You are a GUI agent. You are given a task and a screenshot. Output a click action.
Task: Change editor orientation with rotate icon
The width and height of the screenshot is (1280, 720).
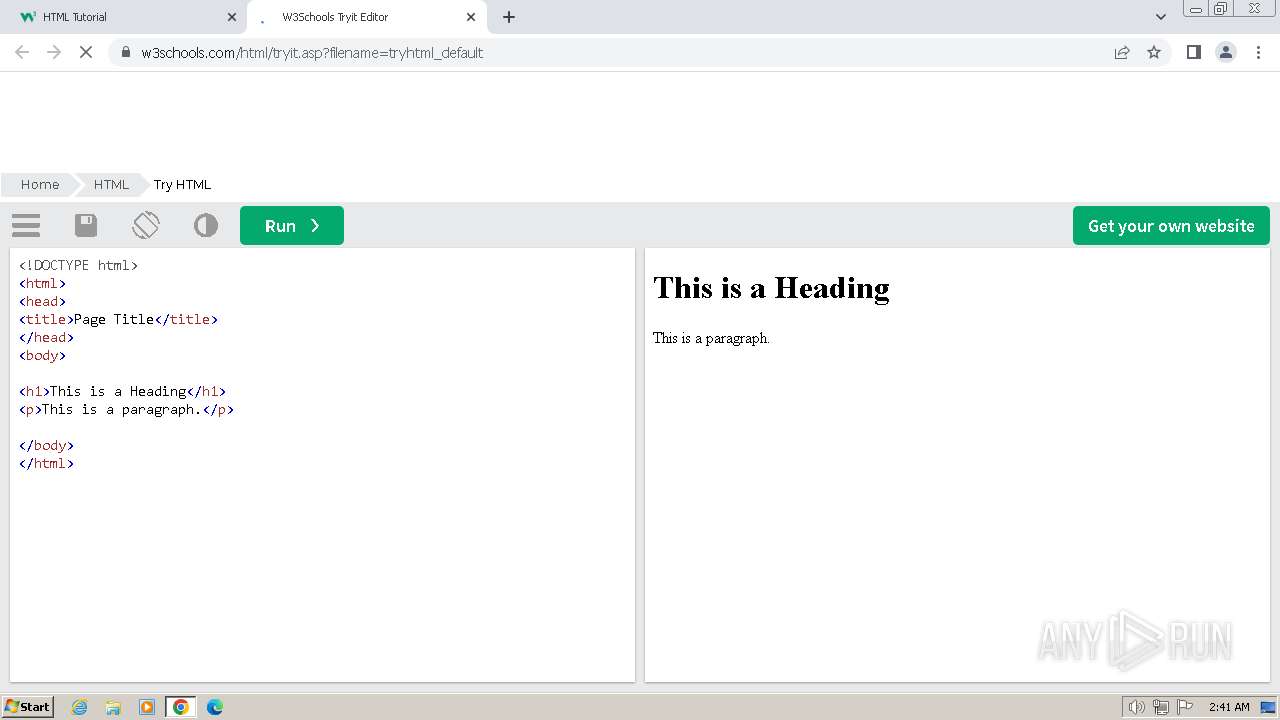tap(146, 225)
